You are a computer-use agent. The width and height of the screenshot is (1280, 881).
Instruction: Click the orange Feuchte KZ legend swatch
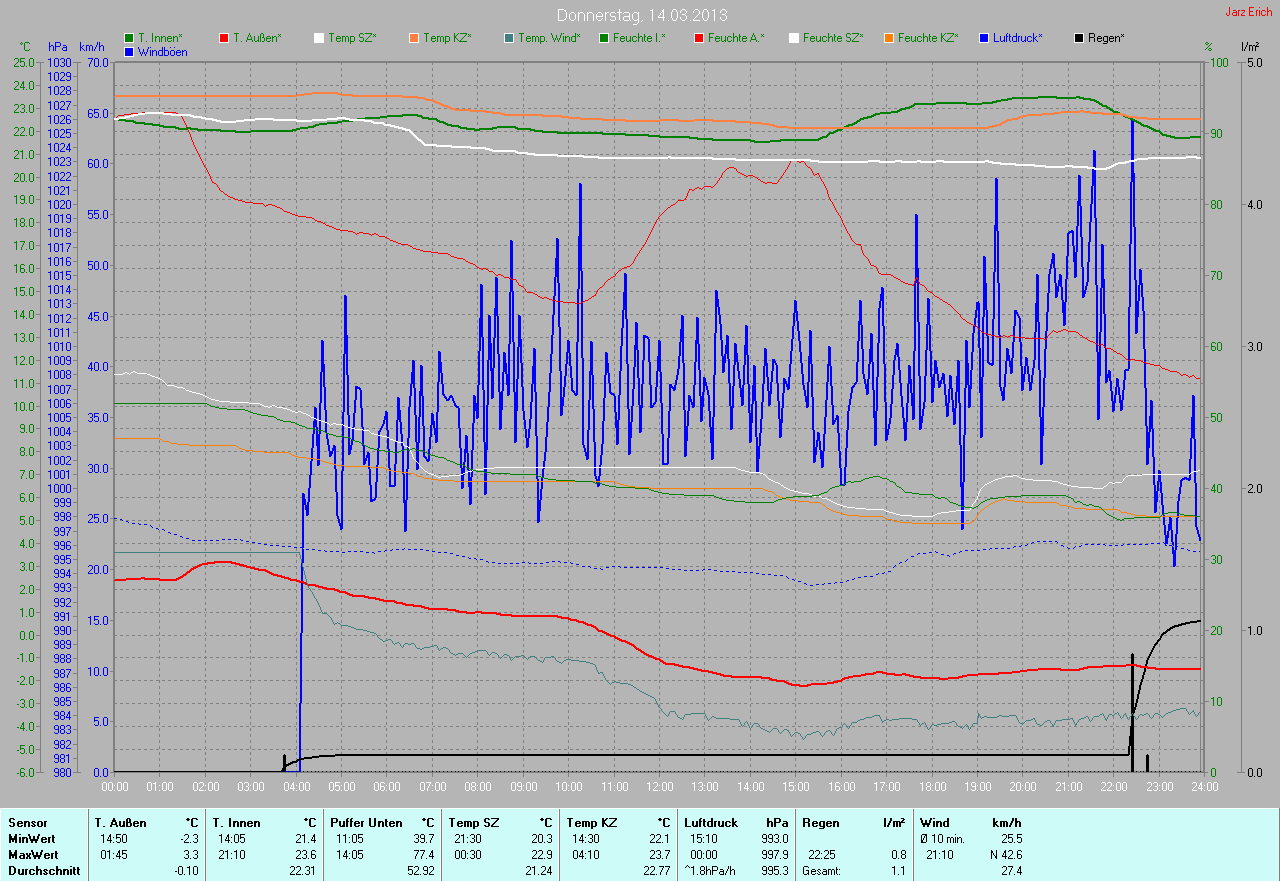click(889, 38)
